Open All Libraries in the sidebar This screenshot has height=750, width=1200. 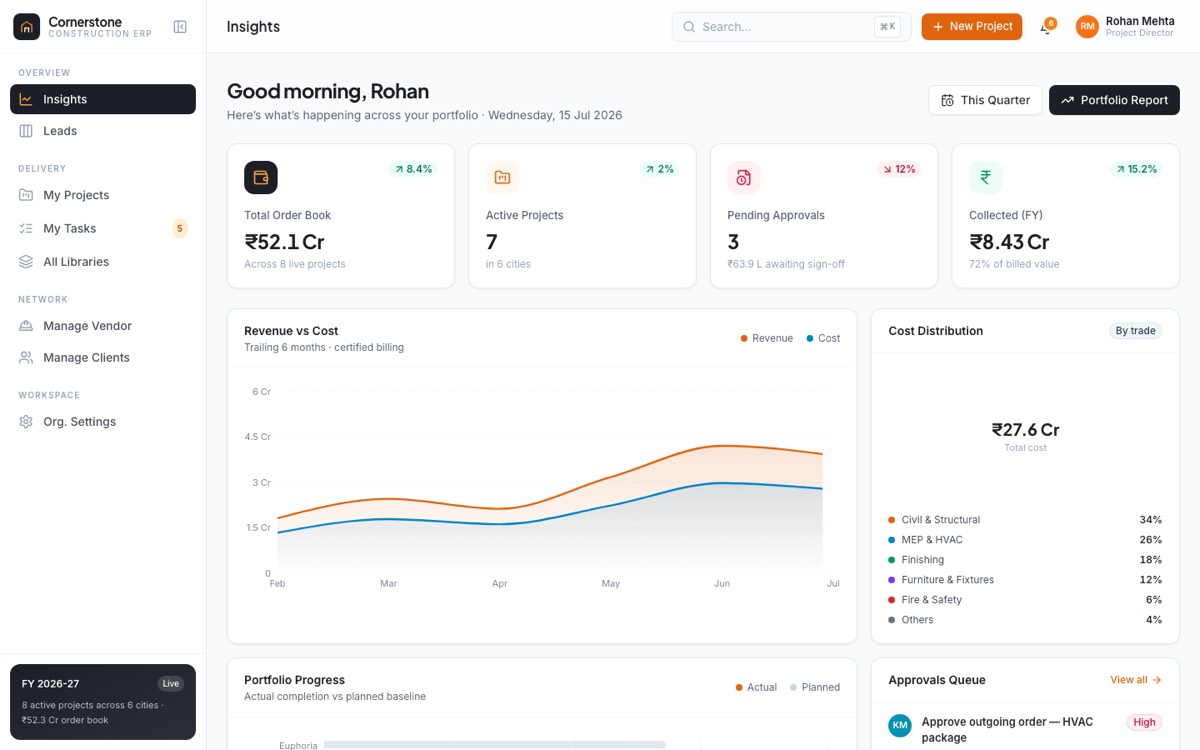tap(103, 262)
